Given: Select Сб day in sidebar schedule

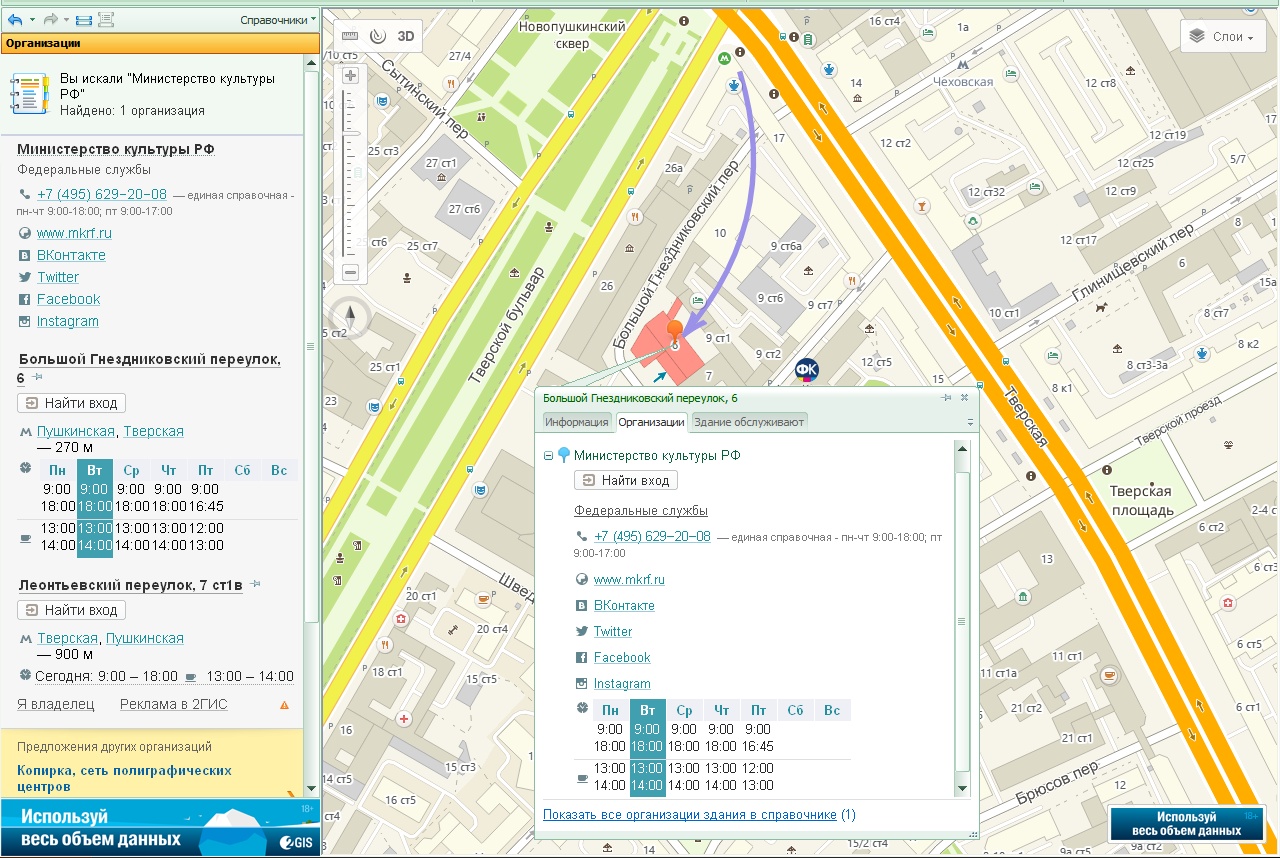Looking at the screenshot, I should click(241, 470).
